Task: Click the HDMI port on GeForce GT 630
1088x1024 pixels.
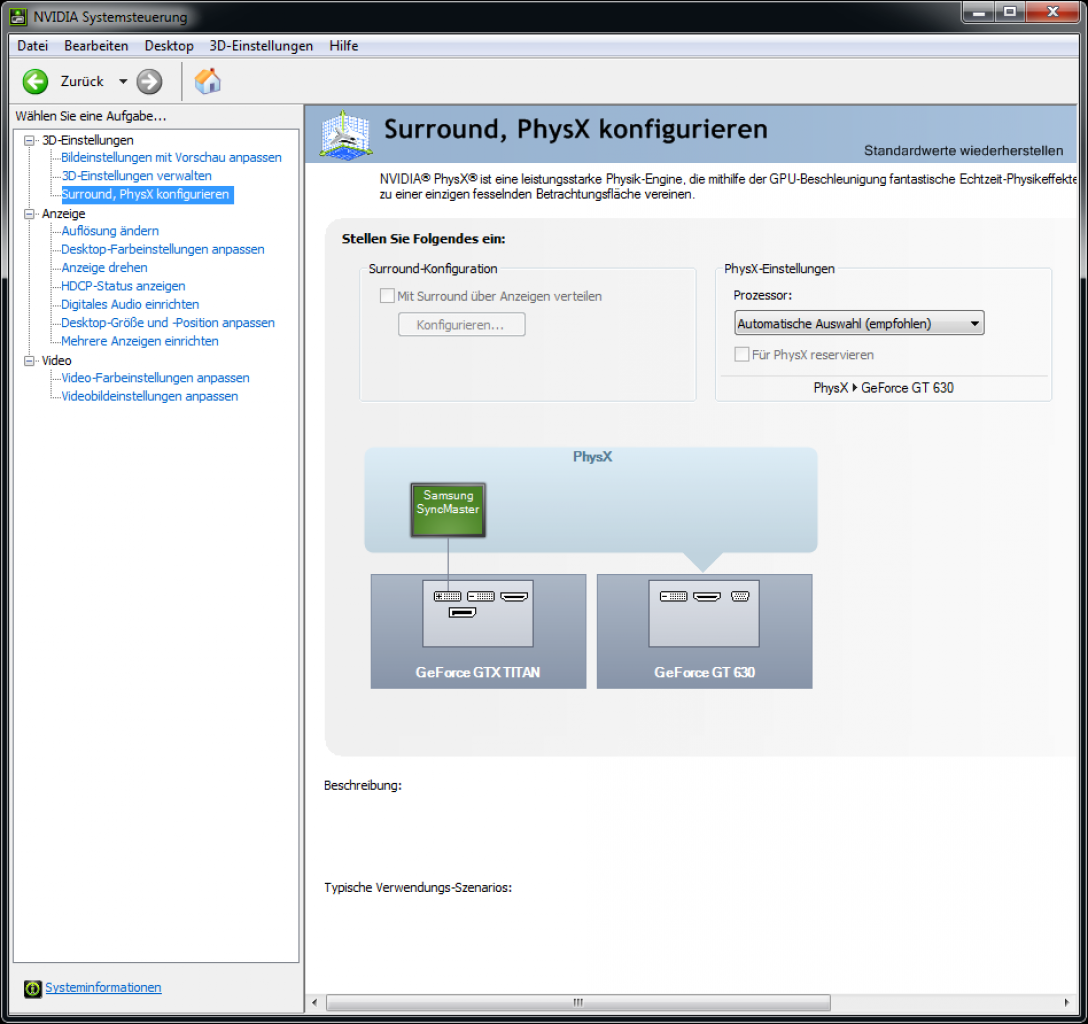Action: [707, 596]
